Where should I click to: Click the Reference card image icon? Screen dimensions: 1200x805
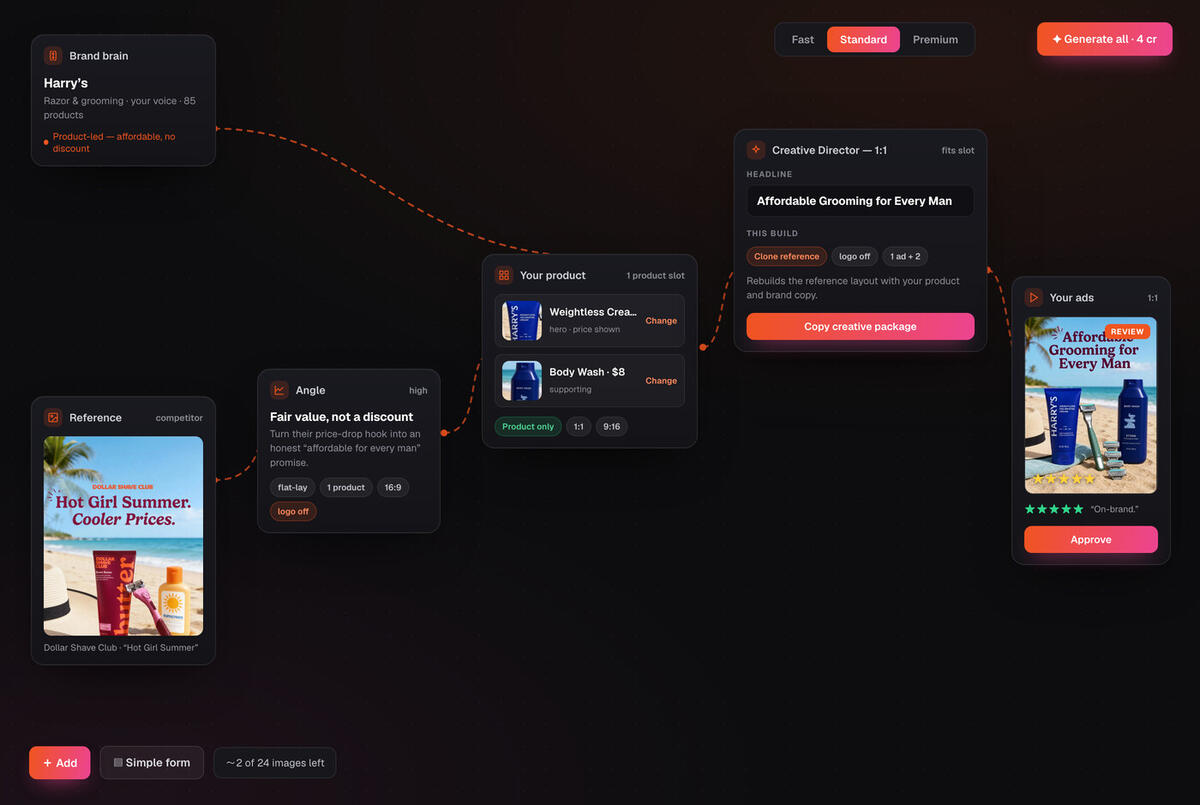click(x=53, y=418)
